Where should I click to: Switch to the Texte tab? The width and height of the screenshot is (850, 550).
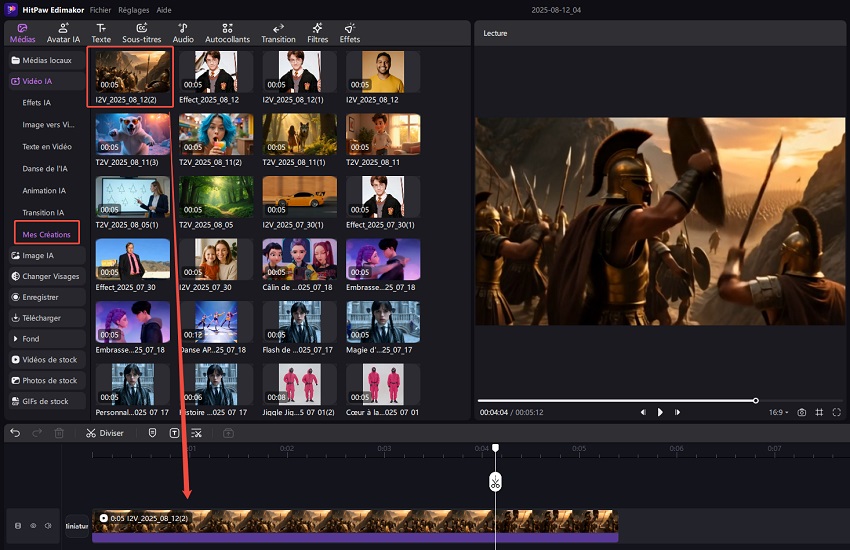(101, 33)
